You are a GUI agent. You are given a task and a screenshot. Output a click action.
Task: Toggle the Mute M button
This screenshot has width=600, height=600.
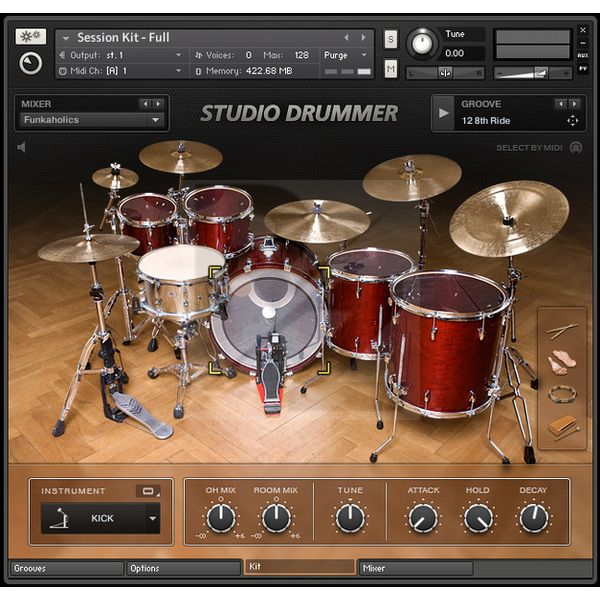click(x=390, y=68)
